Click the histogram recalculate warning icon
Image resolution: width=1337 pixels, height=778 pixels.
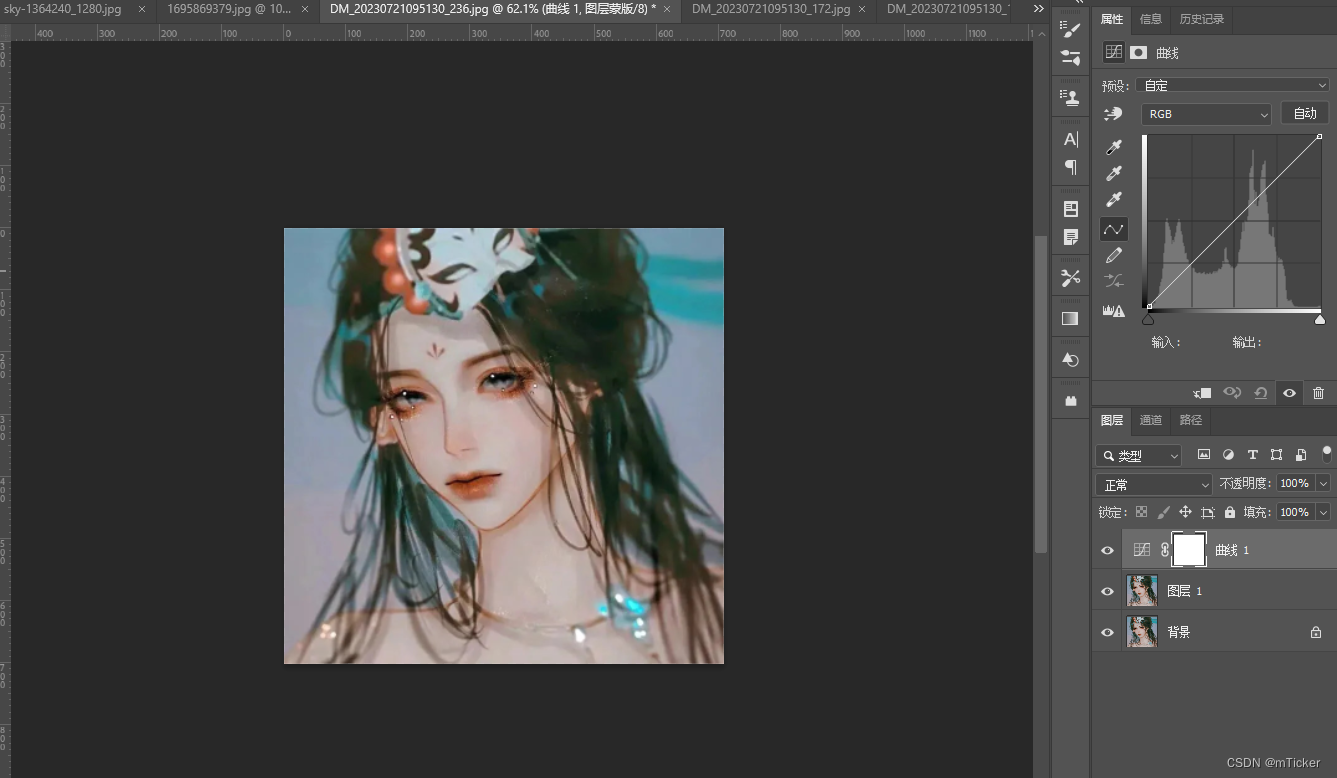(x=1113, y=311)
